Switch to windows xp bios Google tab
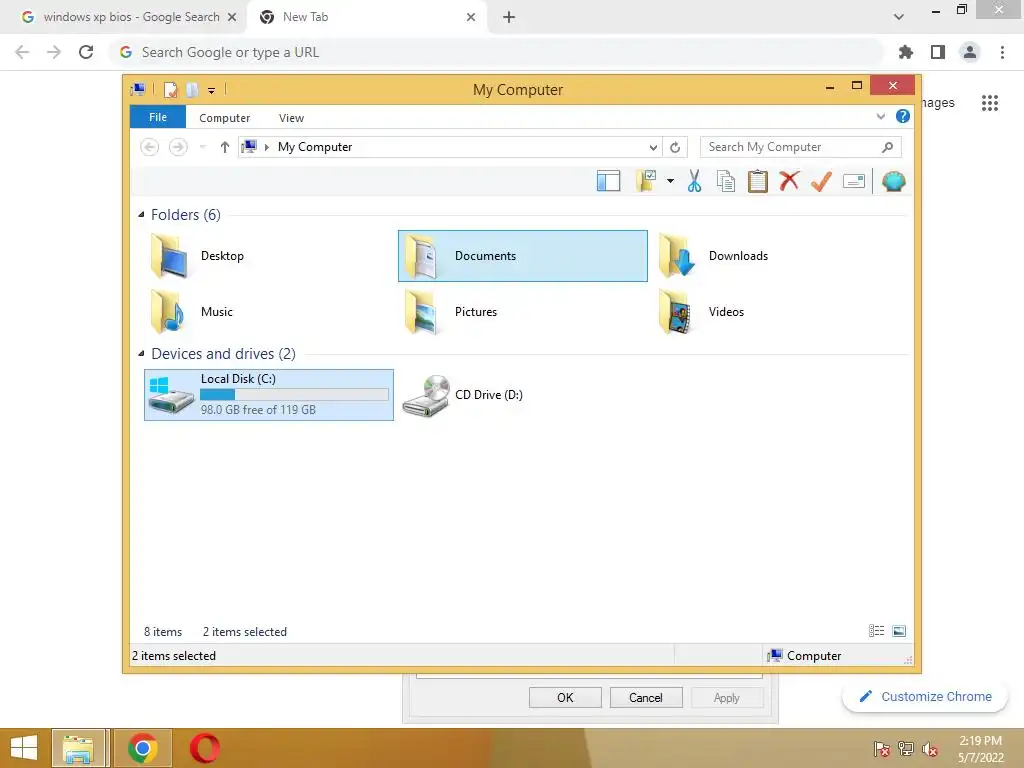Image resolution: width=1024 pixels, height=768 pixels. click(123, 17)
